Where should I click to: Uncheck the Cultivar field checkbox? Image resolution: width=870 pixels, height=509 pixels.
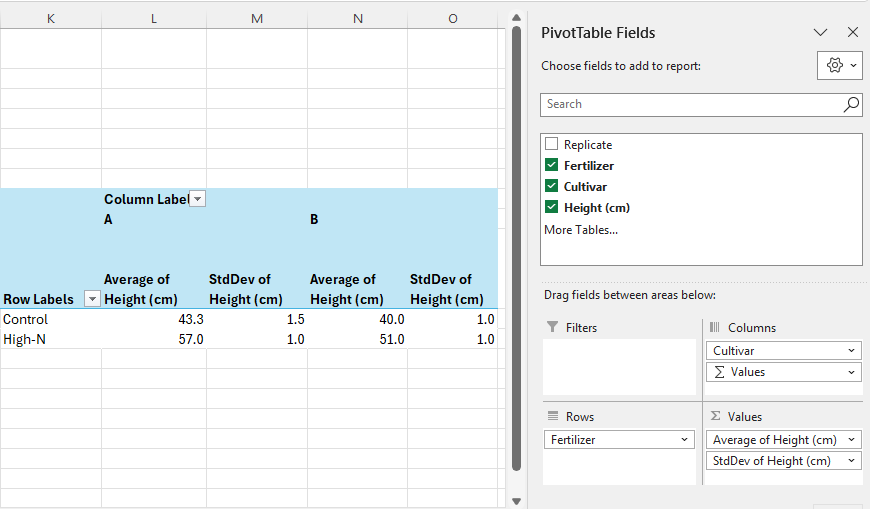click(551, 186)
